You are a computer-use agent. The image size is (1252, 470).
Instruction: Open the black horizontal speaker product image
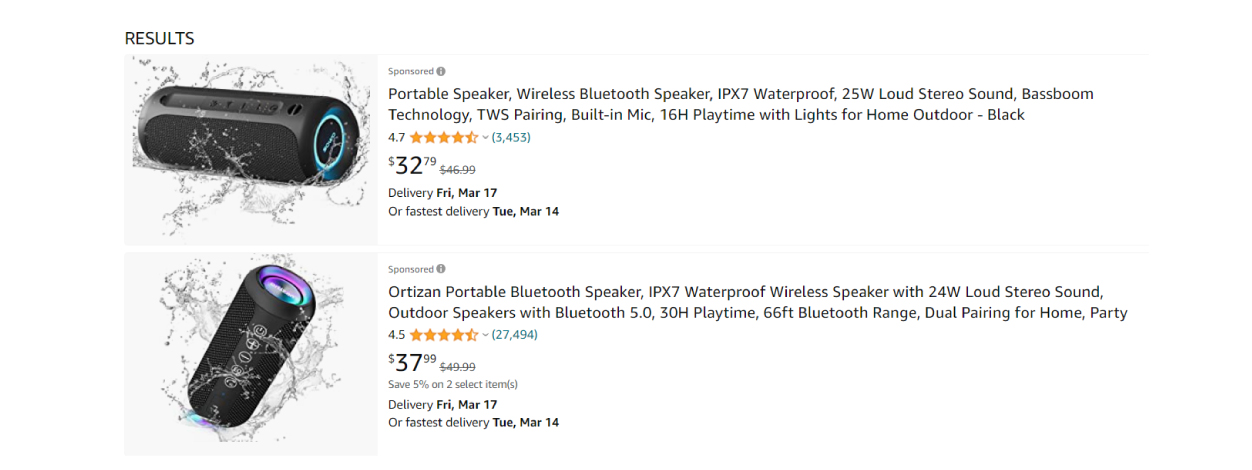pos(250,150)
